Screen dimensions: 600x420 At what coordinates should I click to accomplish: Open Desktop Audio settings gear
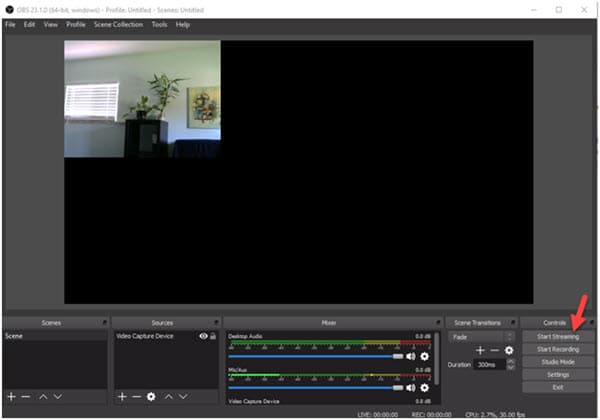pyautogui.click(x=424, y=357)
